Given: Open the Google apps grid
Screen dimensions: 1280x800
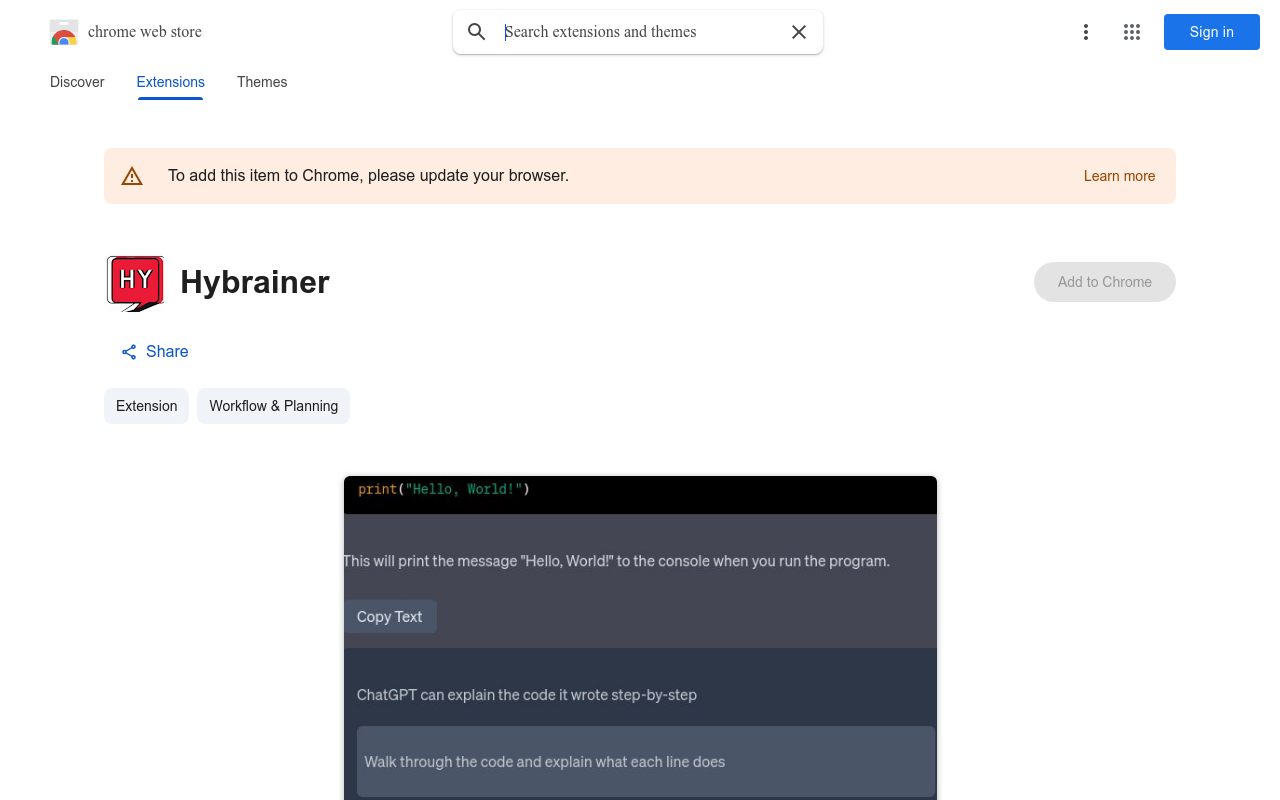Looking at the screenshot, I should (x=1132, y=32).
